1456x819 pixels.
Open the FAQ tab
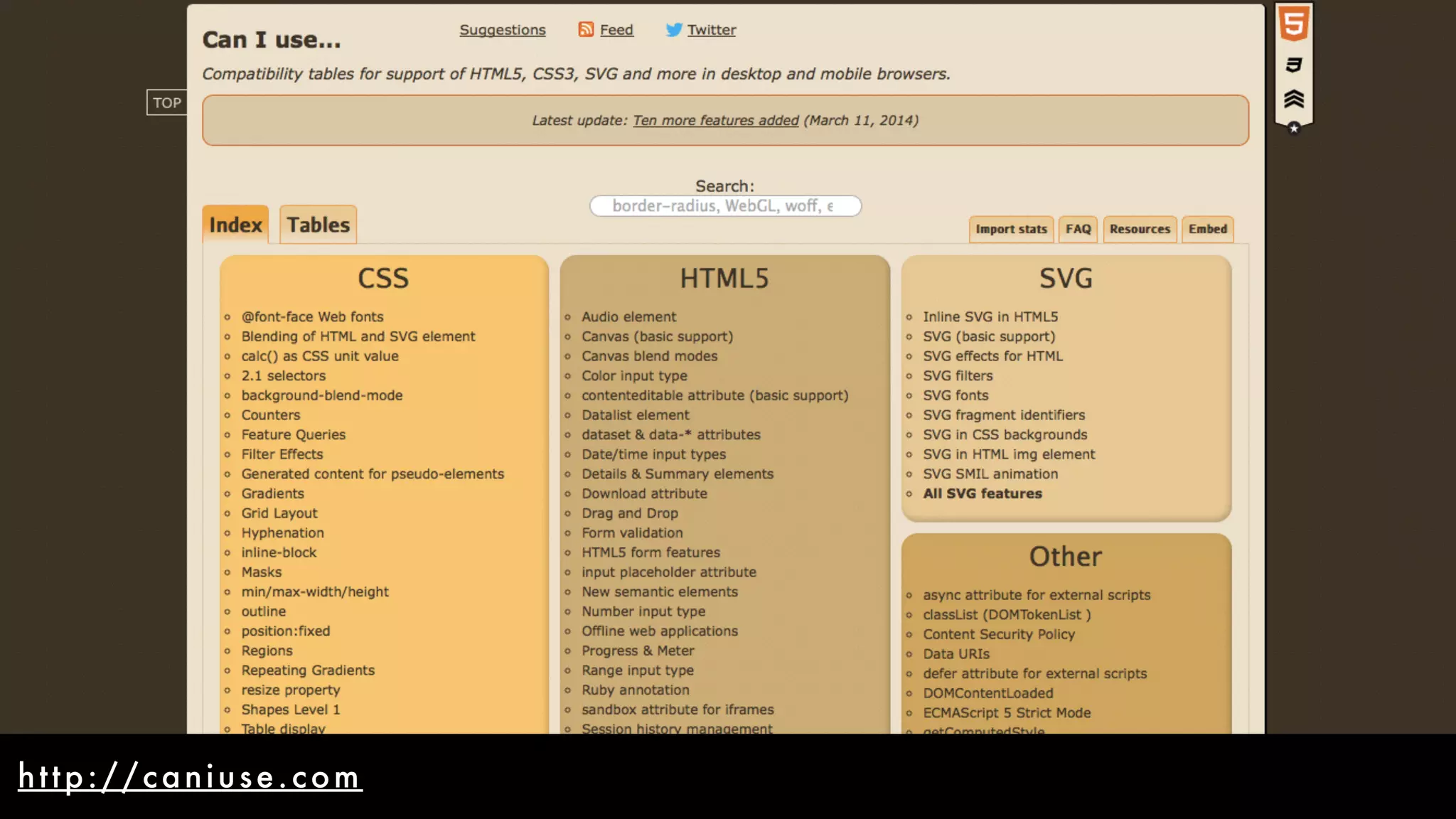coord(1078,229)
